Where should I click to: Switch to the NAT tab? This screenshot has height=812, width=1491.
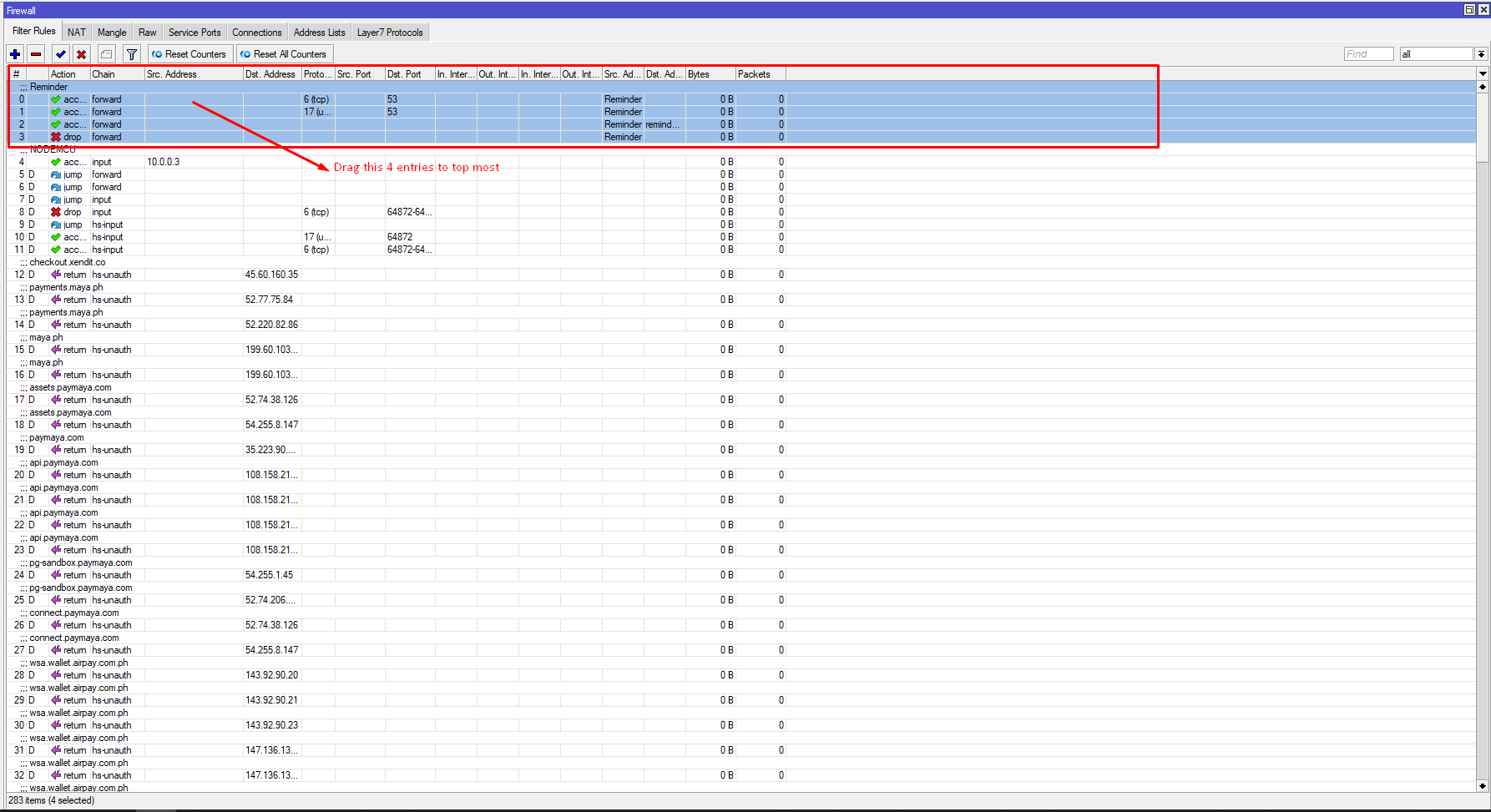coord(77,33)
